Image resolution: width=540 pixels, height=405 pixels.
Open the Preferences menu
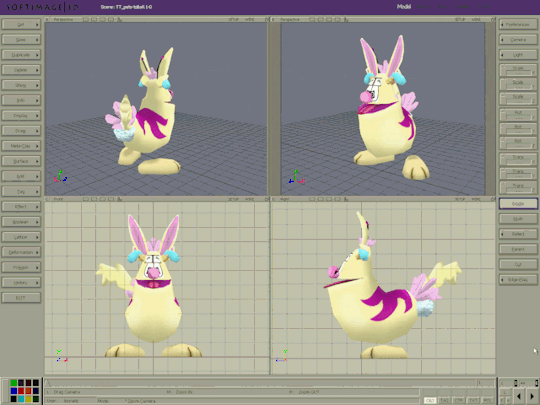pos(518,24)
